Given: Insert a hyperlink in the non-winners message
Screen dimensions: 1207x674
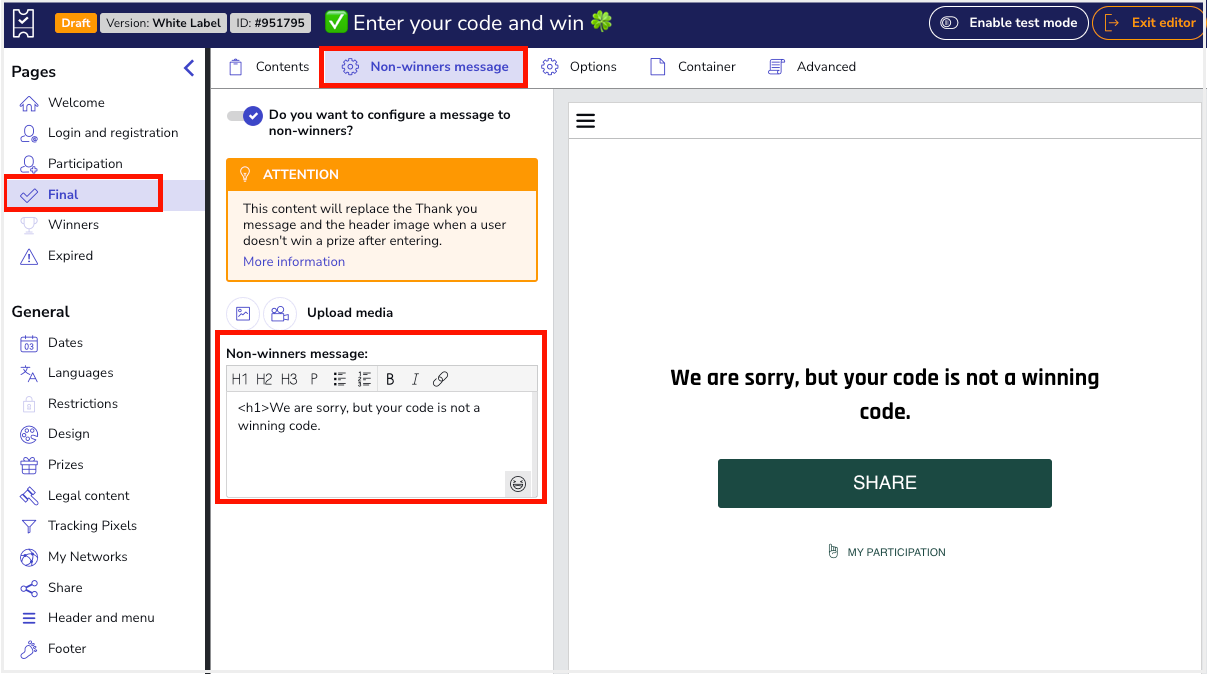Looking at the screenshot, I should coord(440,379).
